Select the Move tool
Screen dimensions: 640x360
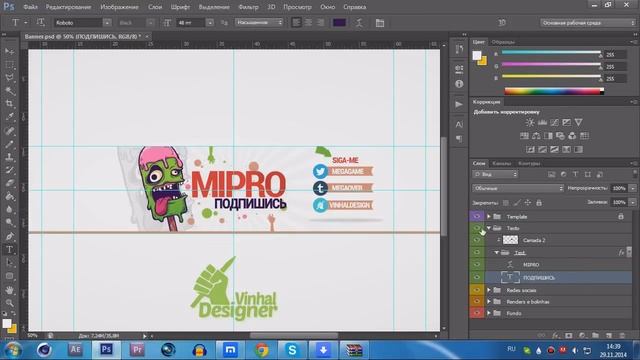coord(9,52)
